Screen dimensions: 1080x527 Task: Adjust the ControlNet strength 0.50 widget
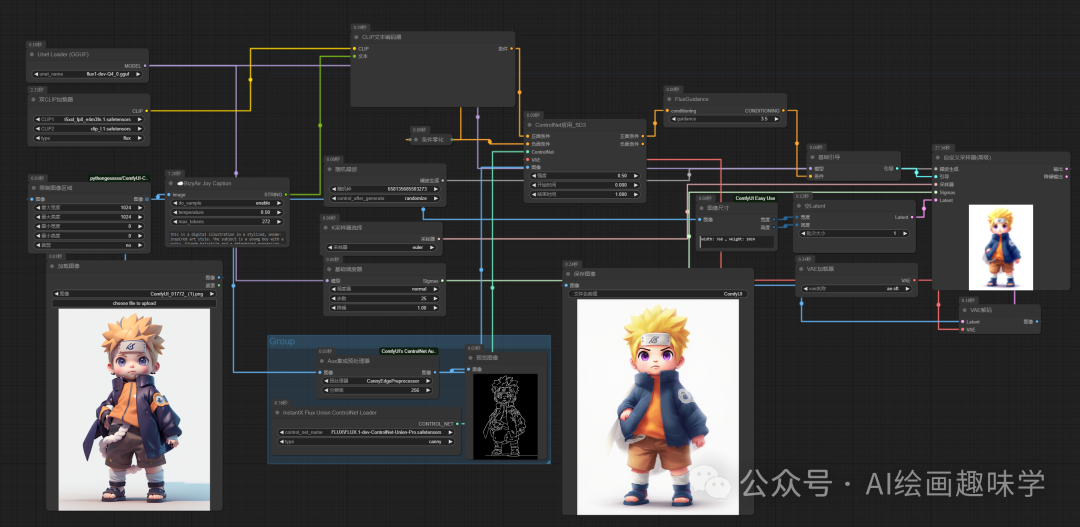pos(585,176)
